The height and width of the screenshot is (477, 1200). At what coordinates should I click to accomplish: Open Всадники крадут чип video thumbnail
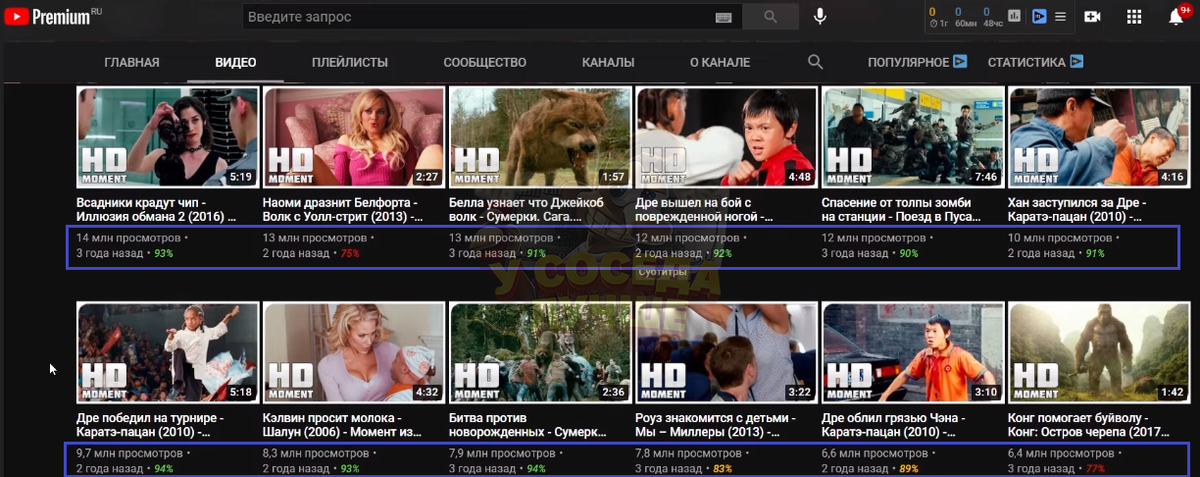coord(167,137)
